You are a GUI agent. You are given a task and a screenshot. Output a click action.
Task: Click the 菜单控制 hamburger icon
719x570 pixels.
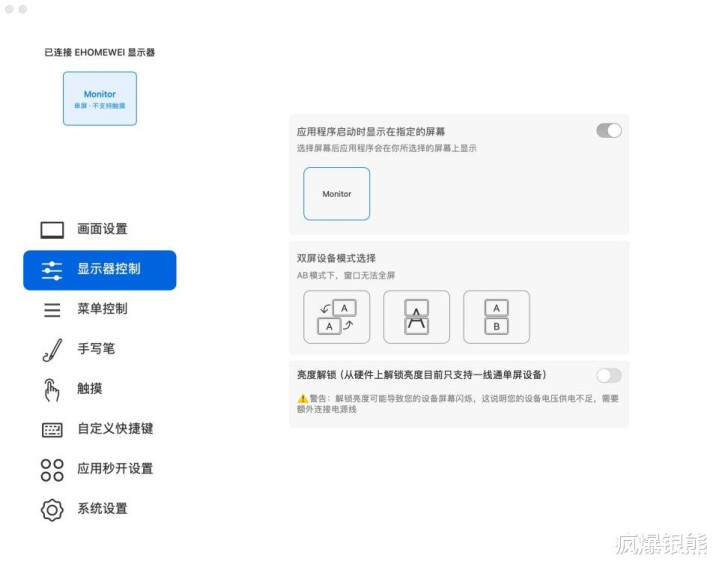click(x=52, y=310)
